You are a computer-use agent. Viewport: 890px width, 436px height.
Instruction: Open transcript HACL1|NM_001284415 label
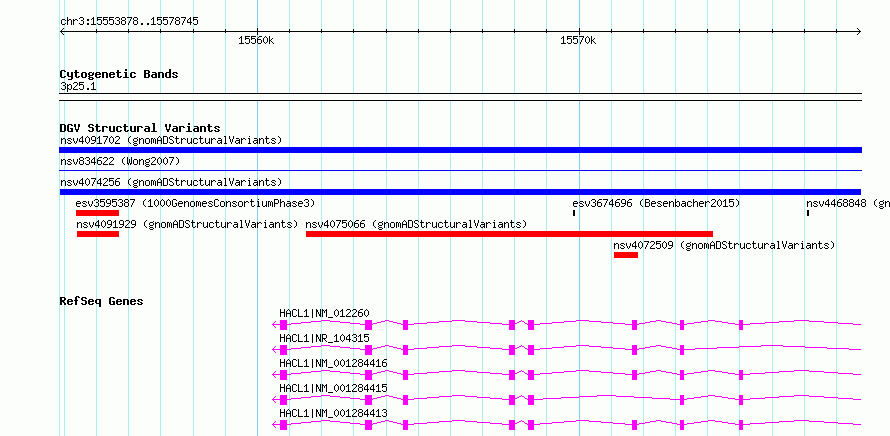pos(334,388)
